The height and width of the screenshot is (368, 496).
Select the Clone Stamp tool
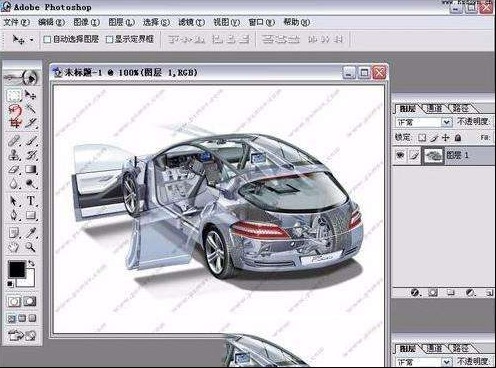14,155
